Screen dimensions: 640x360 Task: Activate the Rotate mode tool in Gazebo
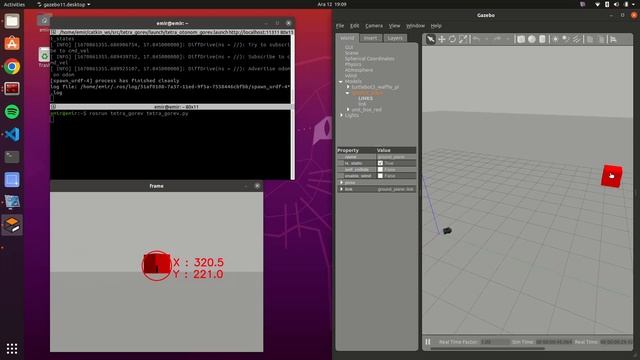coord(452,39)
